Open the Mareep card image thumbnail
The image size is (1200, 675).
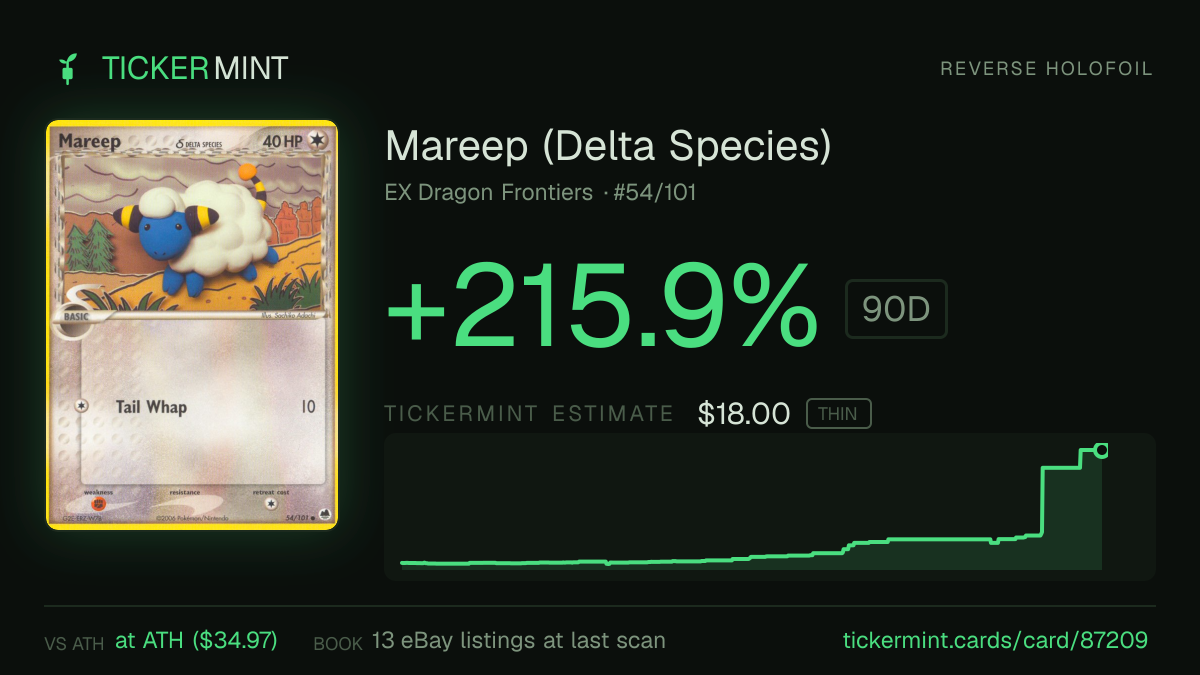[192, 325]
